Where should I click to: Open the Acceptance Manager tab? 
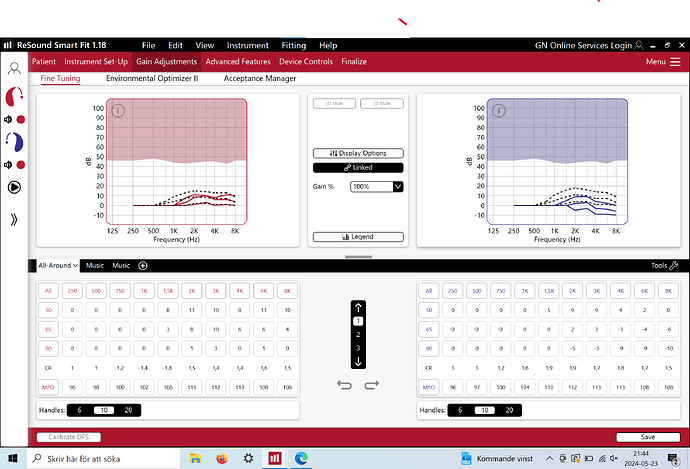[260, 78]
